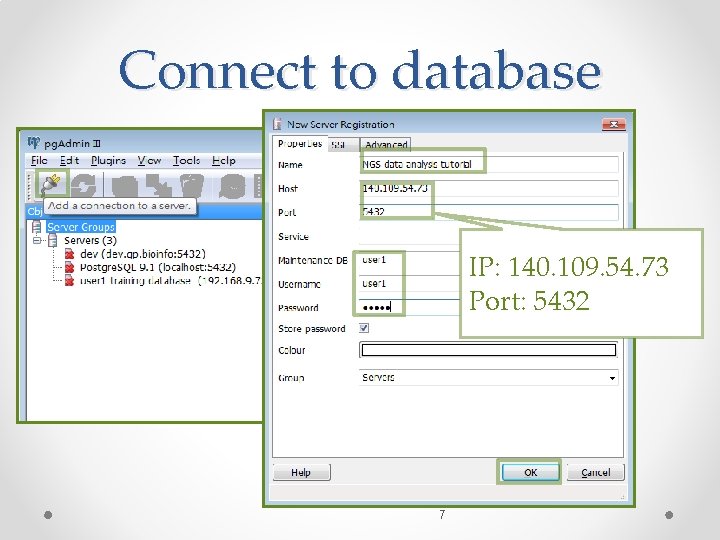720x540 pixels.
Task: Click the red disconnected icon beside dev server
Action: tap(69, 254)
